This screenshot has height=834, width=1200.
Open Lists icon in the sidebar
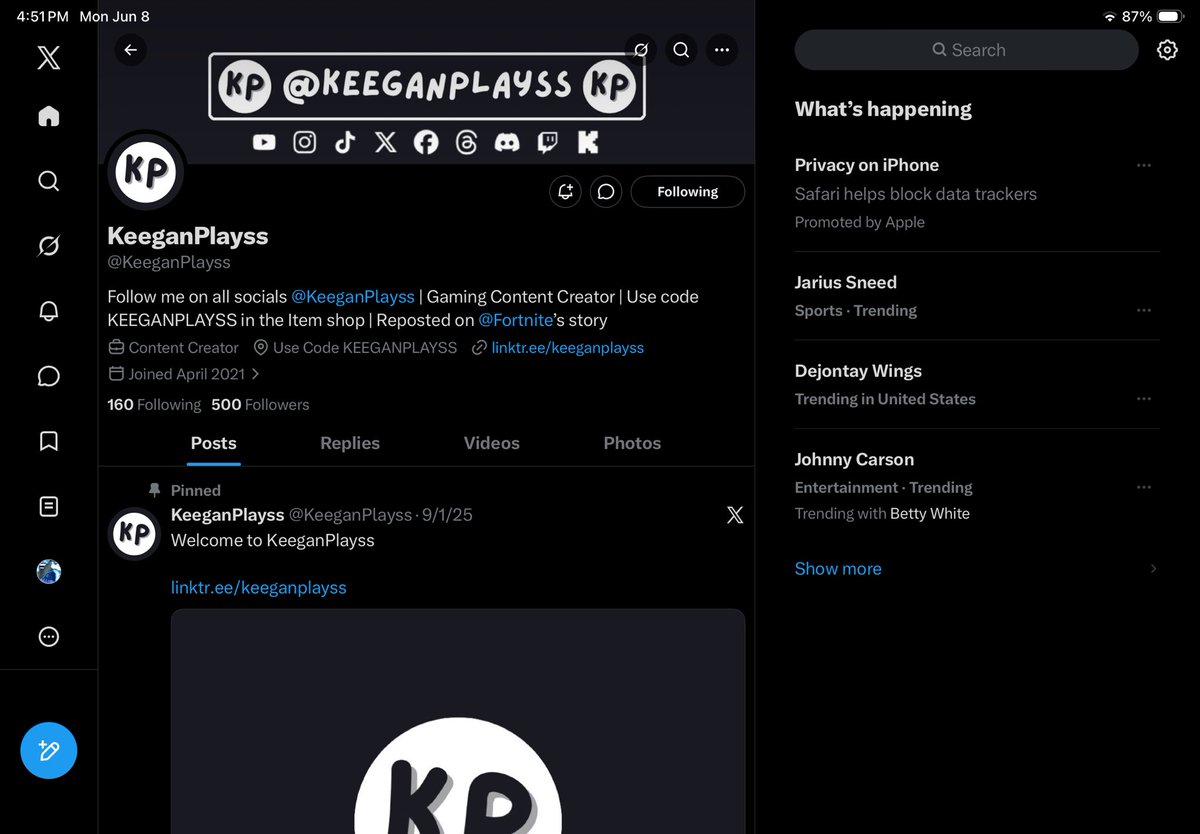tap(48, 507)
